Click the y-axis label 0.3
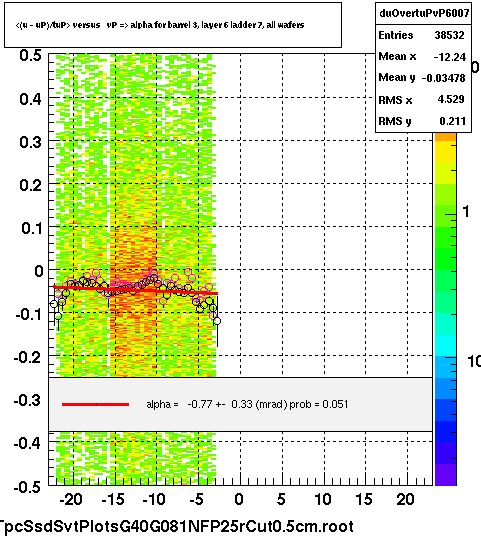Viewport: 481px width, 539px height. (x=31, y=142)
